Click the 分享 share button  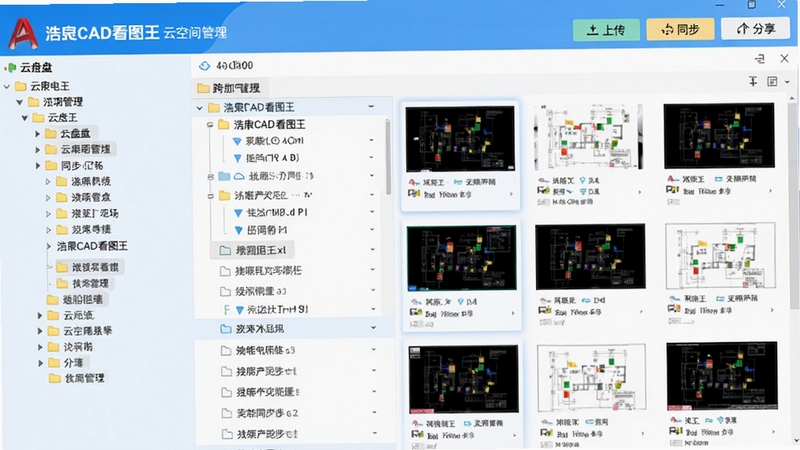(756, 29)
